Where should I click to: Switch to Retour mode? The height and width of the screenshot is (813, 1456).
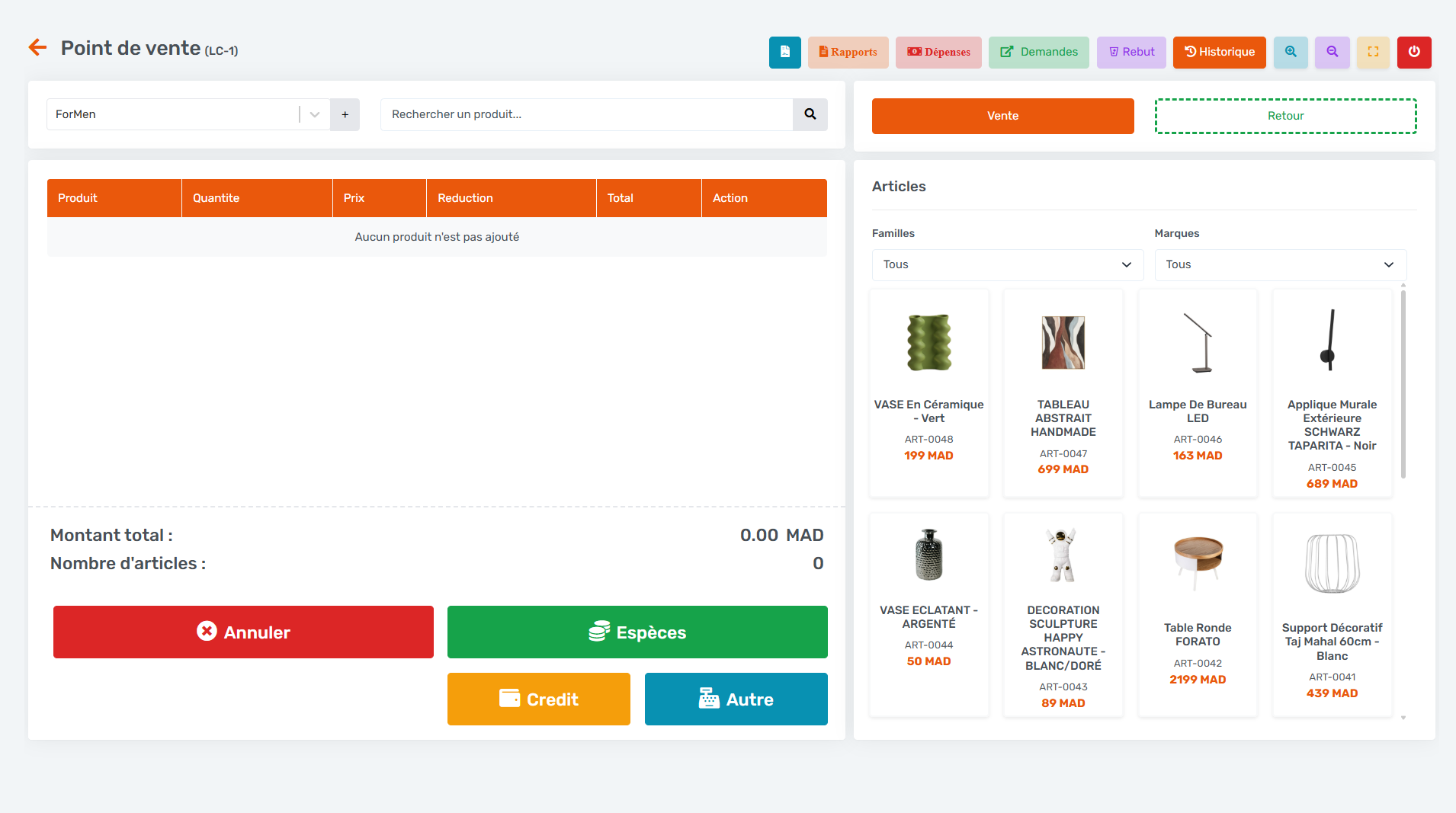tap(1285, 116)
